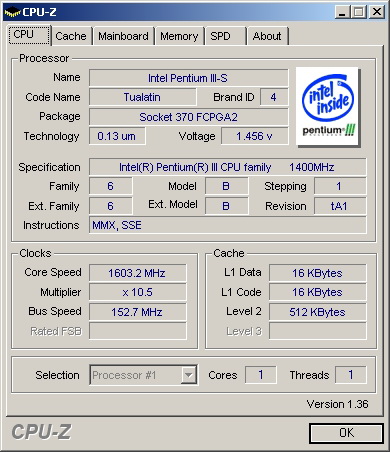Click the CPU-Z logo text at bottom

tap(41, 432)
